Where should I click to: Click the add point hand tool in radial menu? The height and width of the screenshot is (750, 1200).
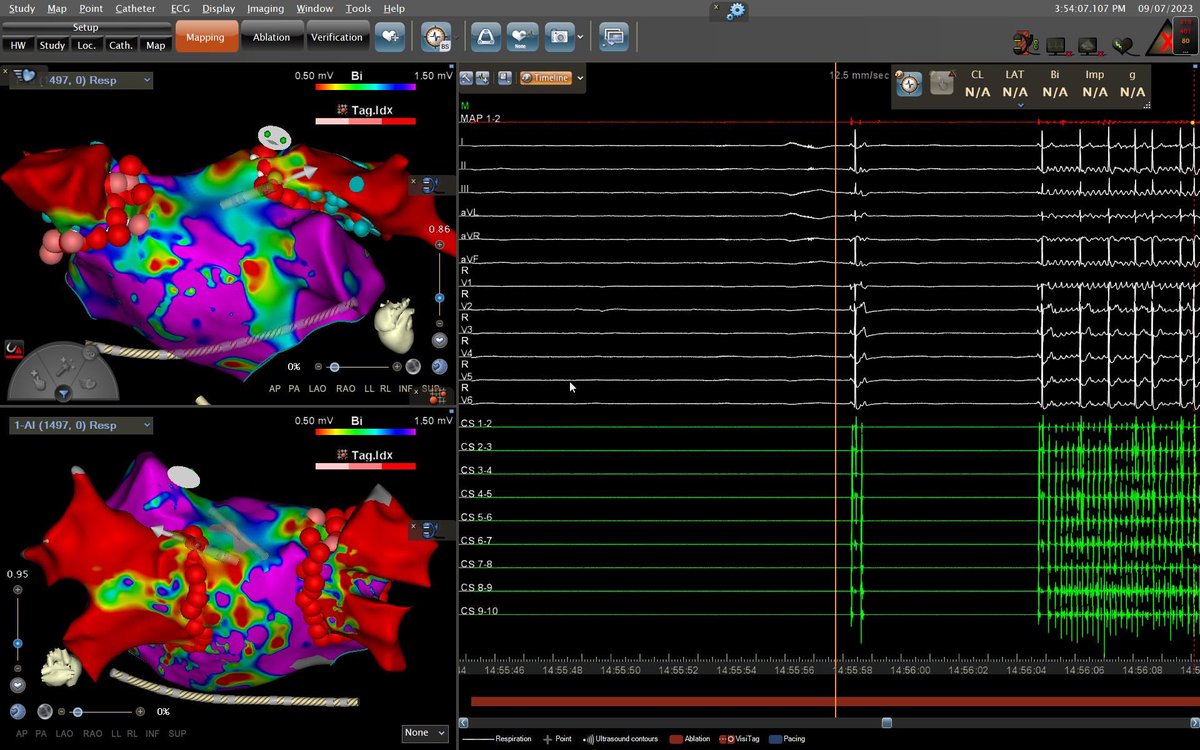point(36,380)
